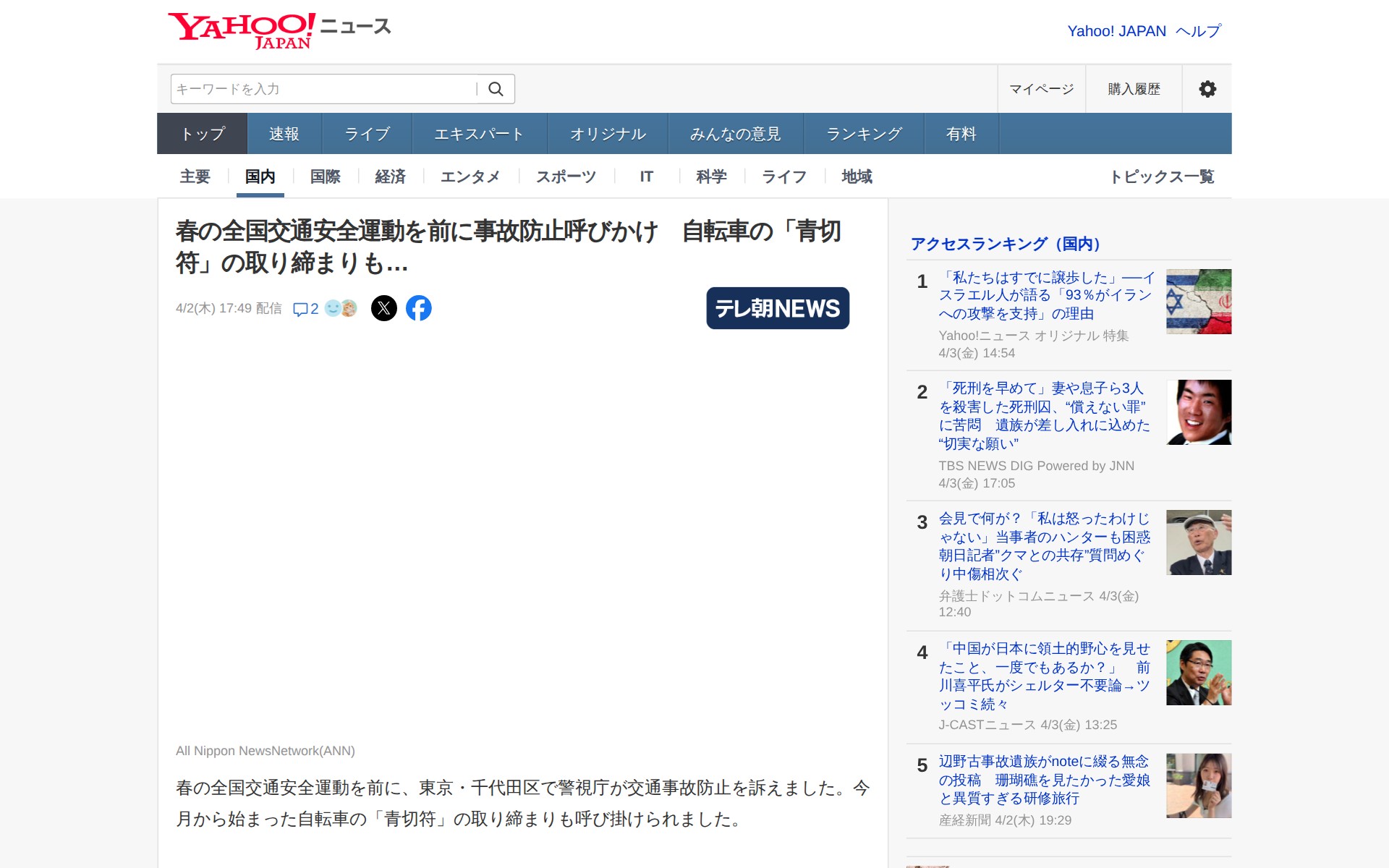The width and height of the screenshot is (1389, 868).
Task: Click inside the keyword search field
Action: pyautogui.click(x=304, y=89)
